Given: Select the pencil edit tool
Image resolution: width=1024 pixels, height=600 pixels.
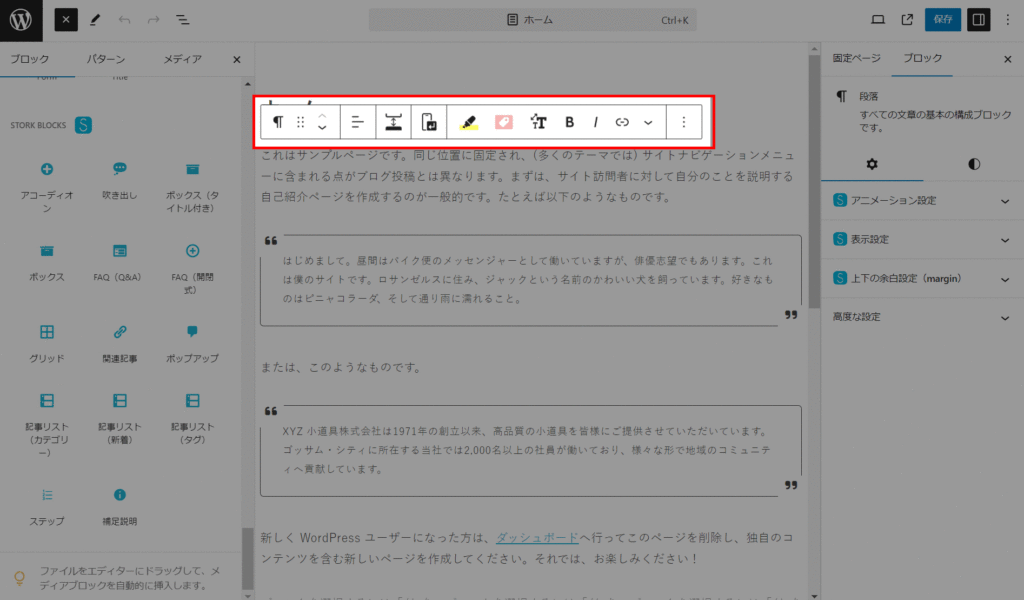Looking at the screenshot, I should click(x=95, y=20).
